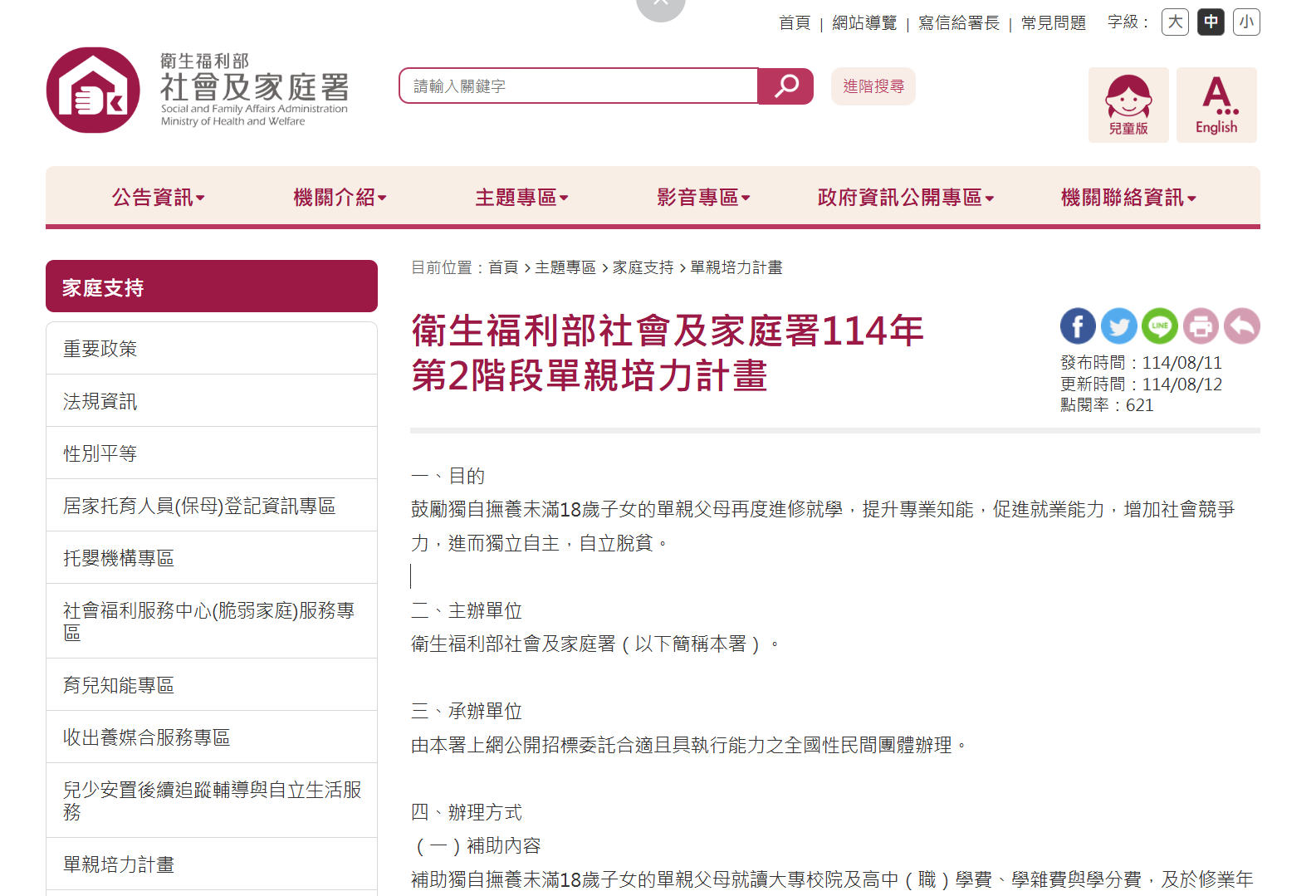The height and width of the screenshot is (896, 1316).
Task: Share the page on Facebook
Action: point(1078,326)
